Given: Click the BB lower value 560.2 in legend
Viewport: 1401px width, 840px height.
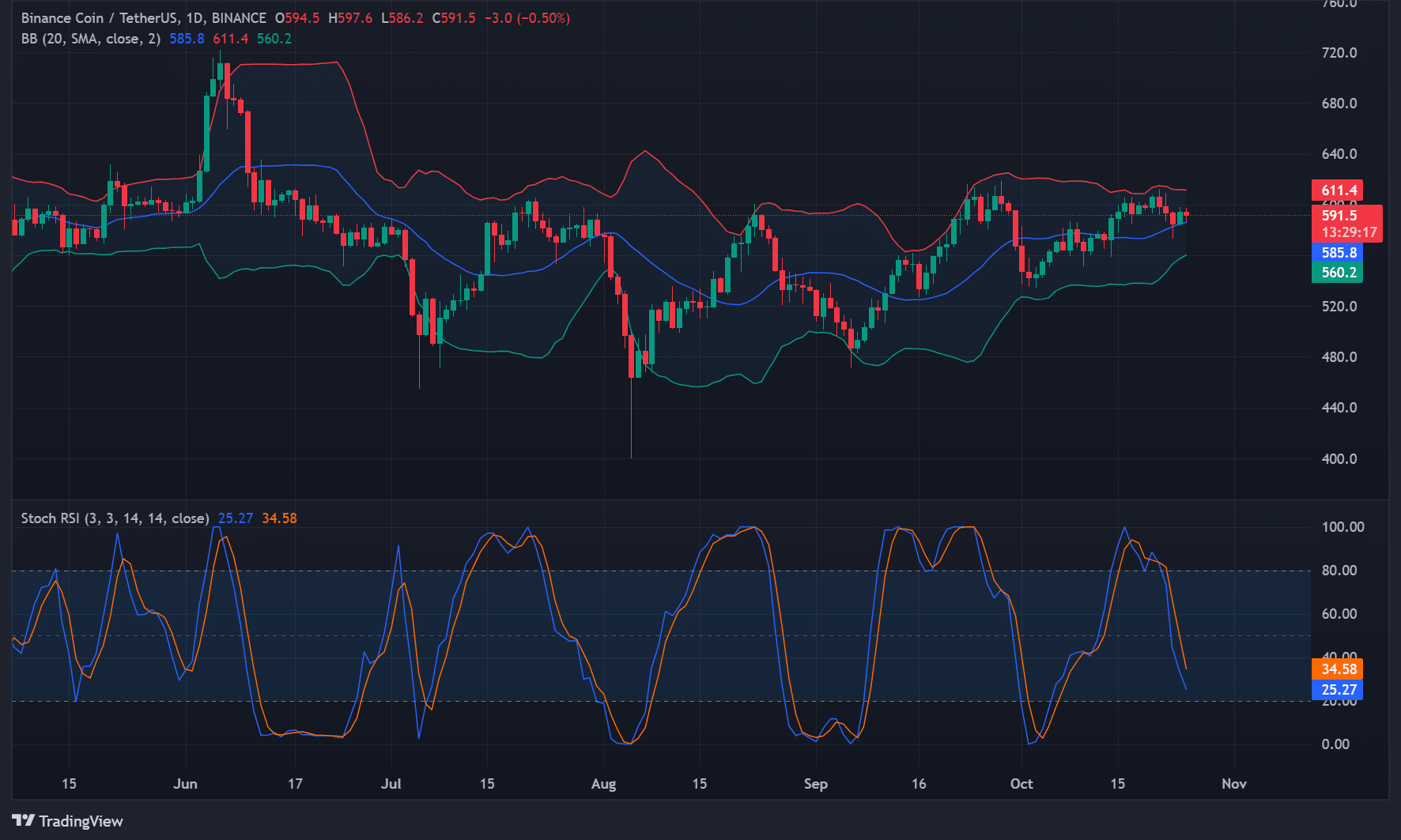Looking at the screenshot, I should pos(274,38).
